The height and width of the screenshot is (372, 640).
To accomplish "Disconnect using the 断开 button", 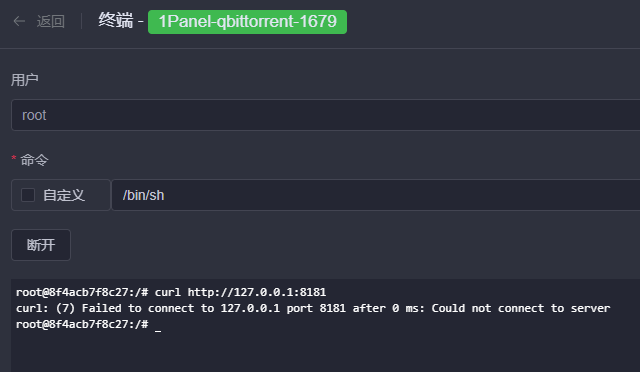I will pos(41,245).
